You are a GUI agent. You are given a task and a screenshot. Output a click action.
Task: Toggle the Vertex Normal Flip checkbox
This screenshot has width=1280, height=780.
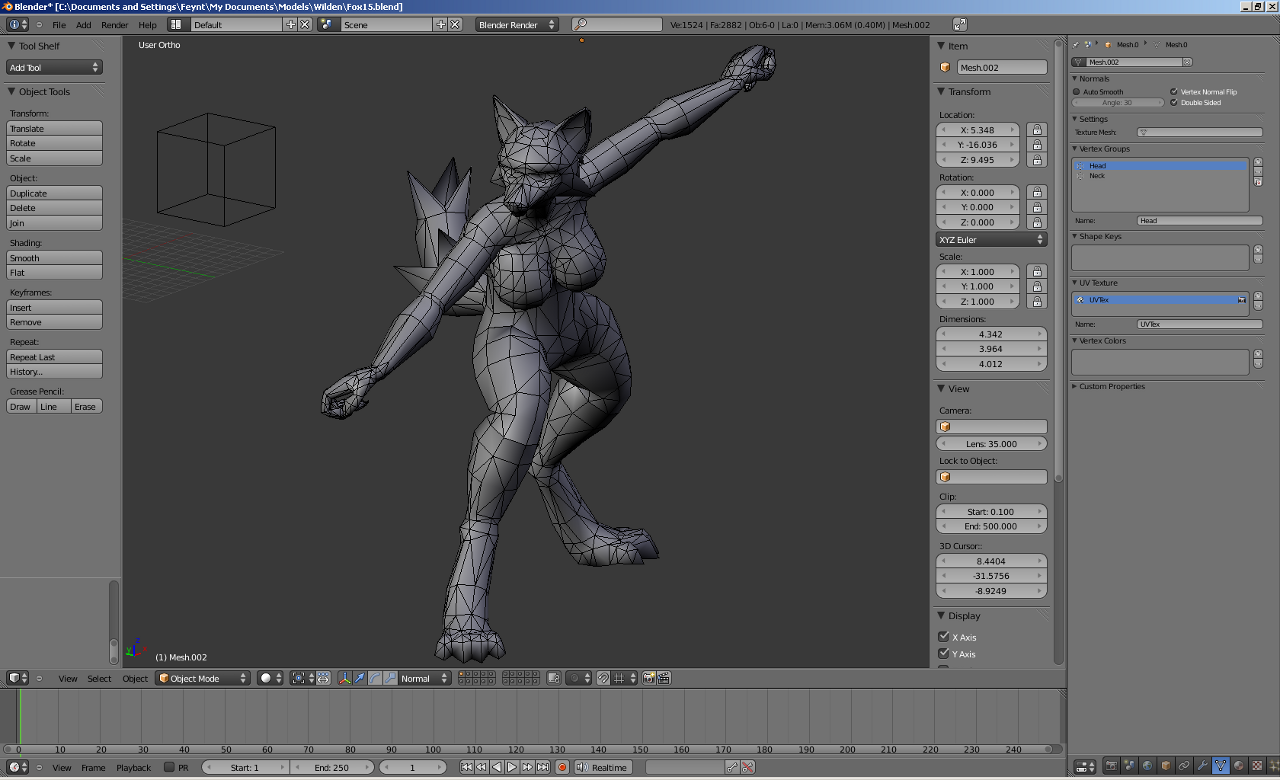(x=1174, y=92)
